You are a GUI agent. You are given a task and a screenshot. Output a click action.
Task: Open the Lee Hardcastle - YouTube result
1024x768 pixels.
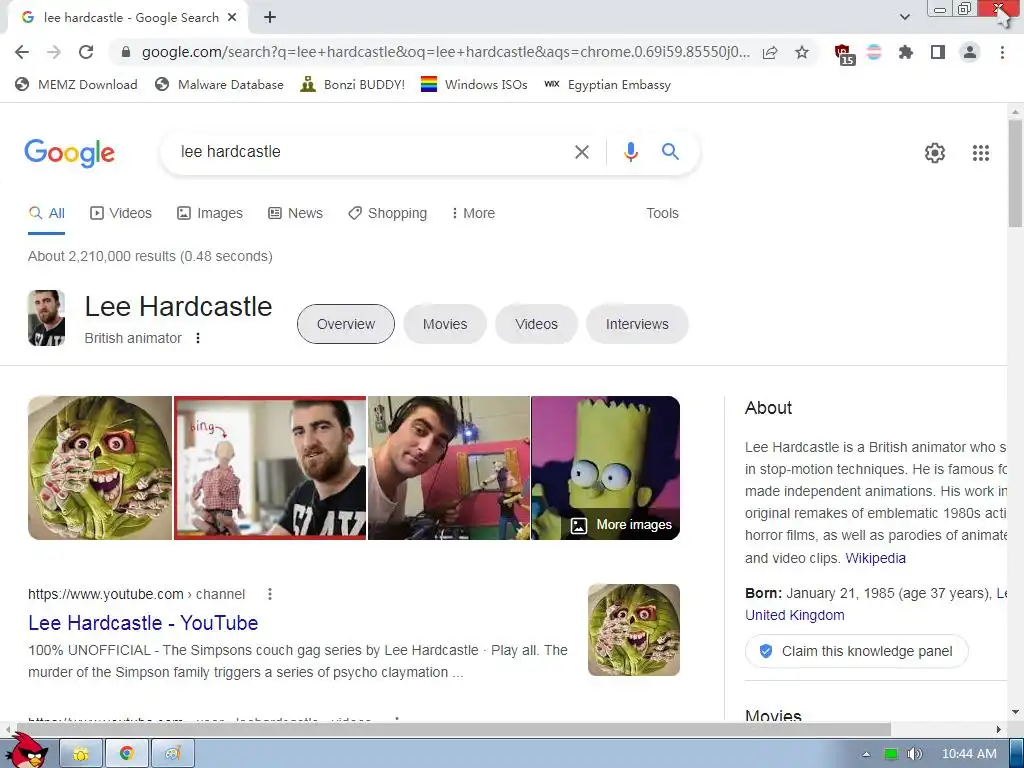point(143,623)
